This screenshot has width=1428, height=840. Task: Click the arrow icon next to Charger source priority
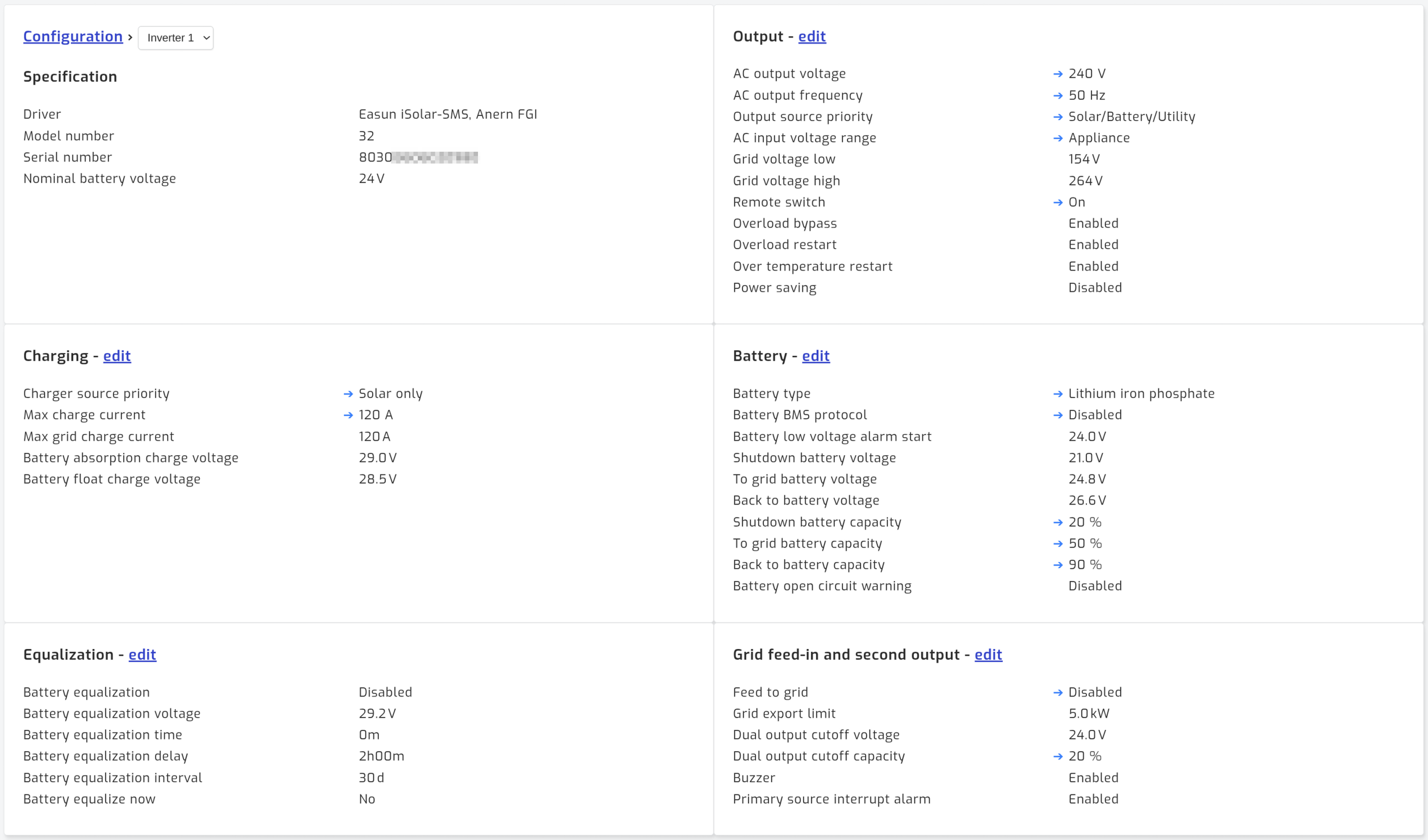tap(348, 394)
